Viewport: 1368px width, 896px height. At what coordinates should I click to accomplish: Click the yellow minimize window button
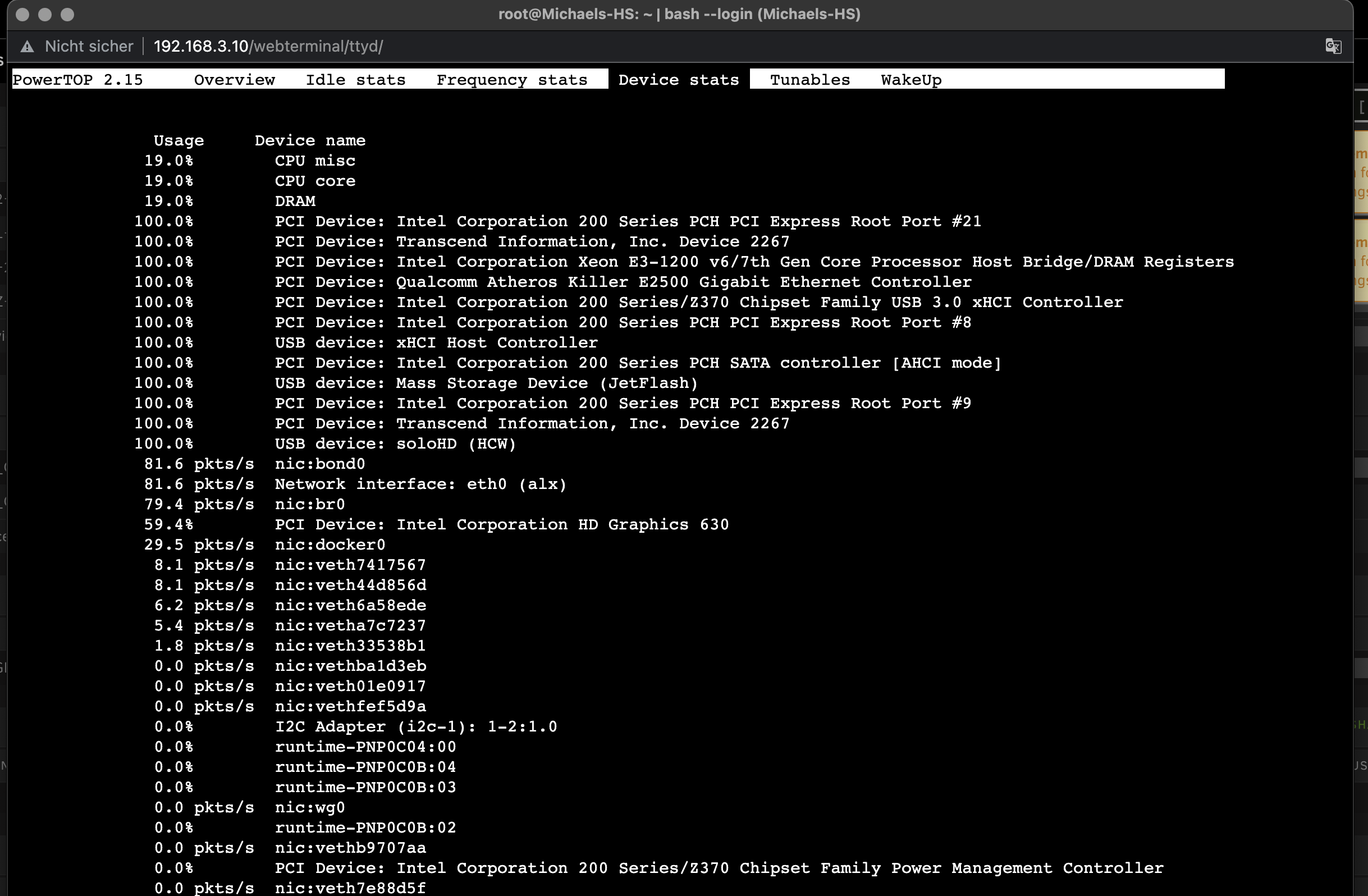click(45, 15)
